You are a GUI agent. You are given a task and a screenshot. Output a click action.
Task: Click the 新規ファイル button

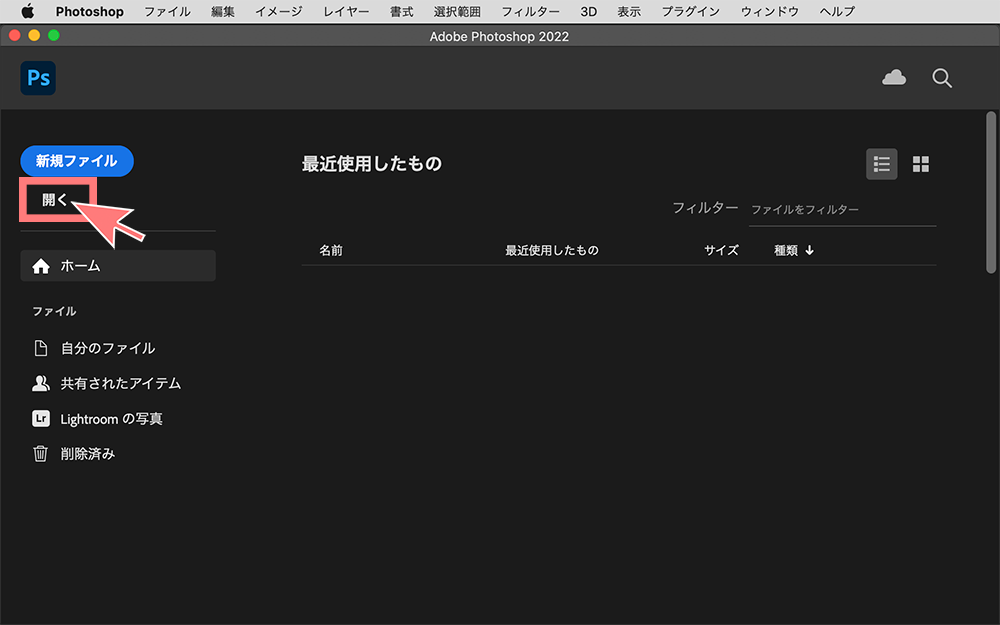[x=77, y=161]
